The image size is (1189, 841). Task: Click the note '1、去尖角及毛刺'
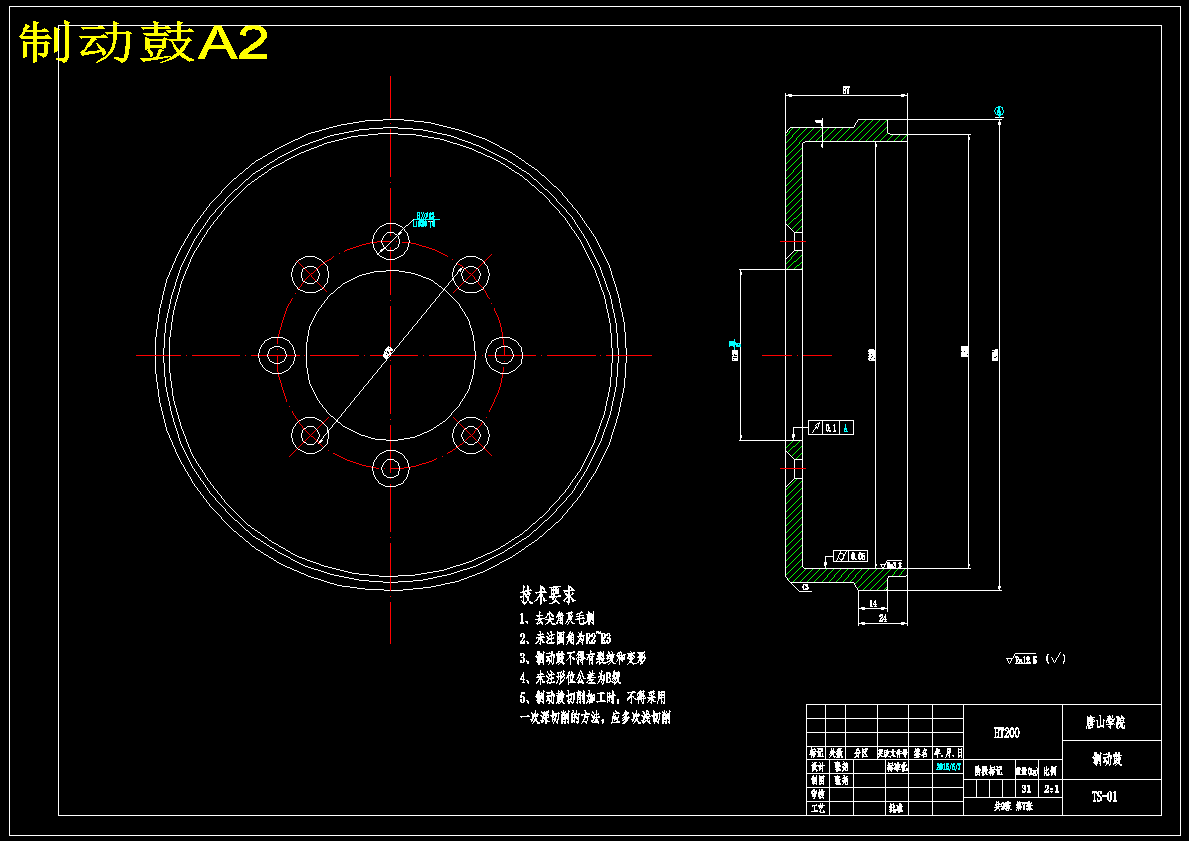557,619
